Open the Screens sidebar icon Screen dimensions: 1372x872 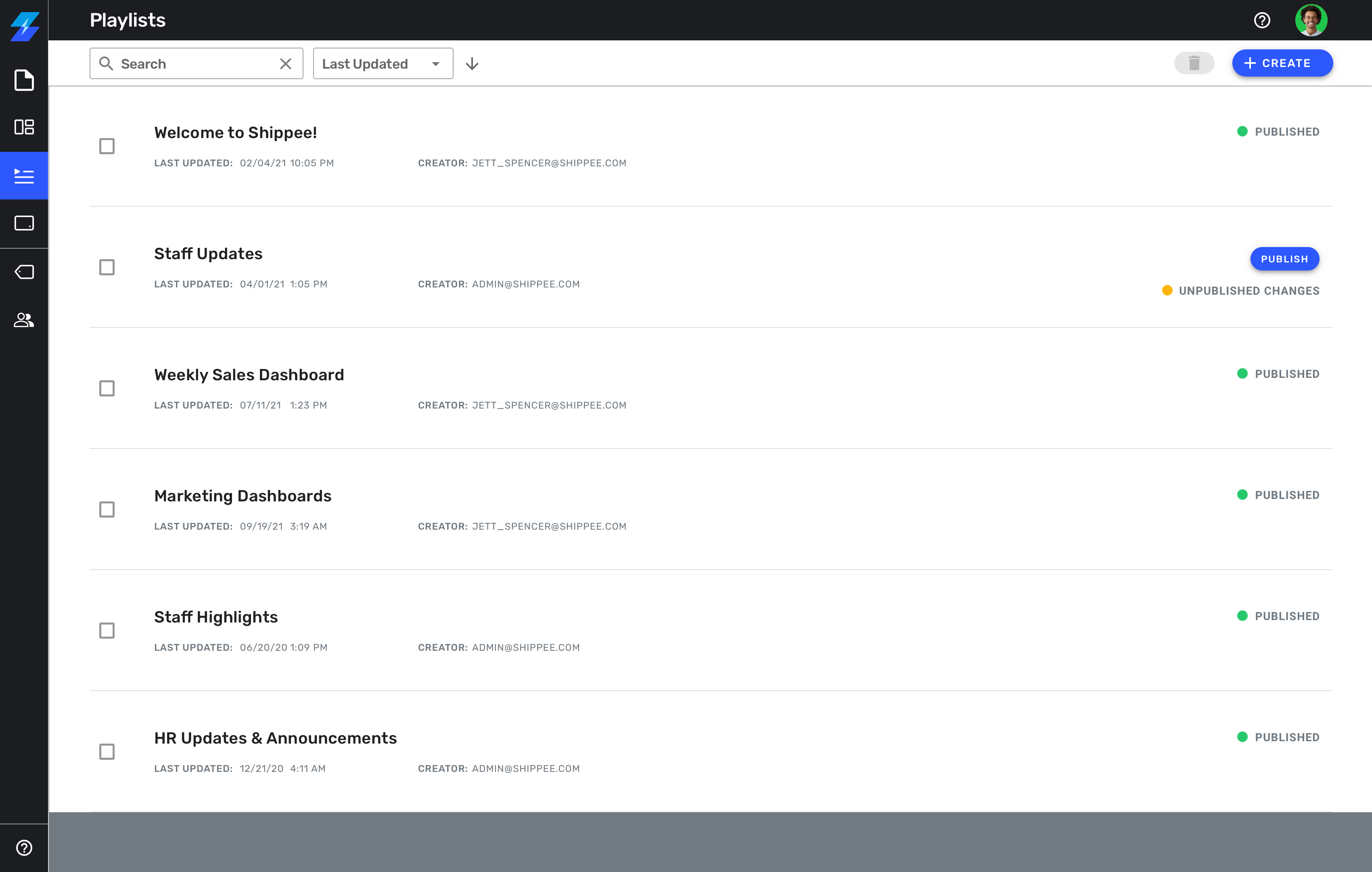click(24, 223)
